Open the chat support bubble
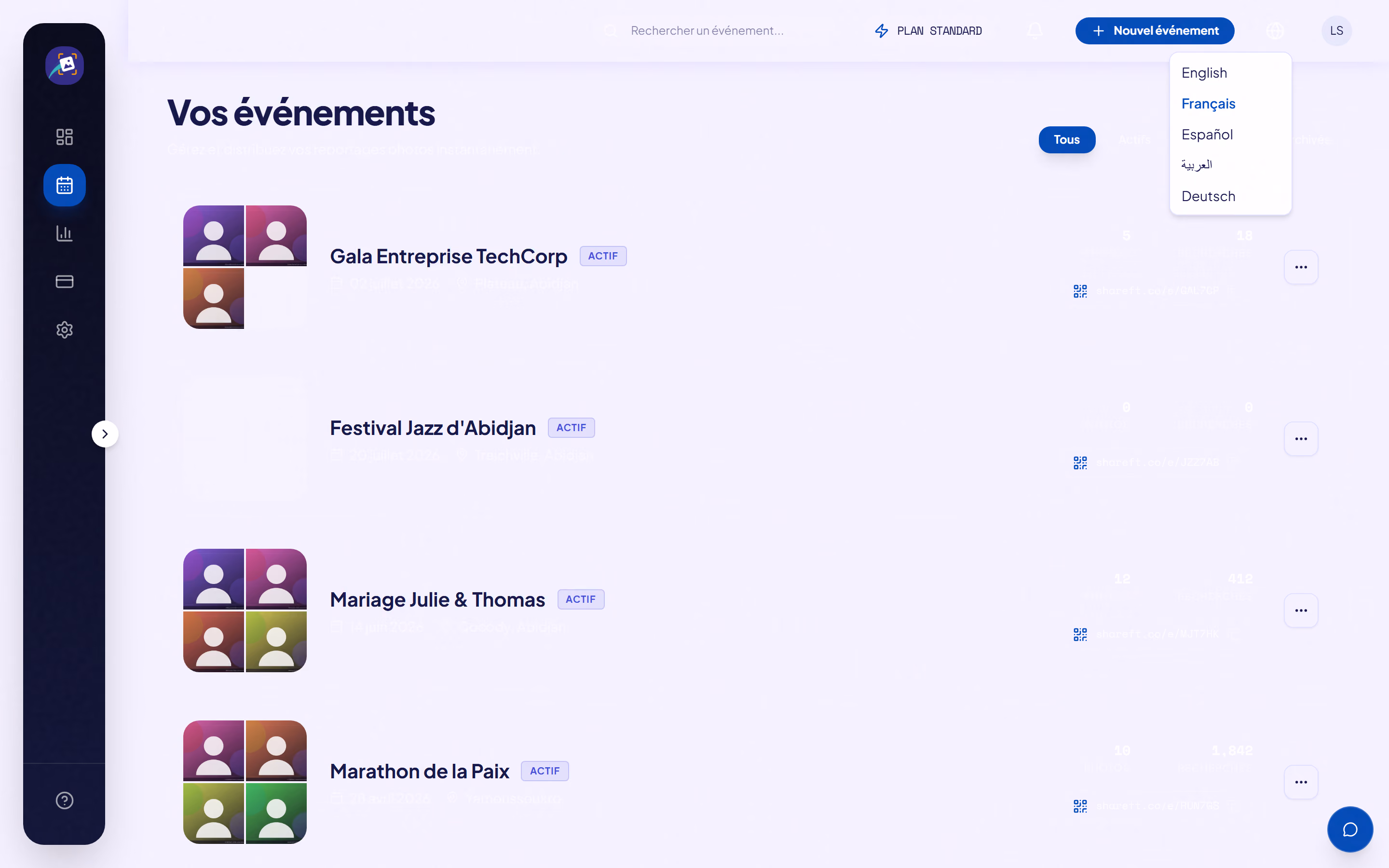 tap(1350, 829)
